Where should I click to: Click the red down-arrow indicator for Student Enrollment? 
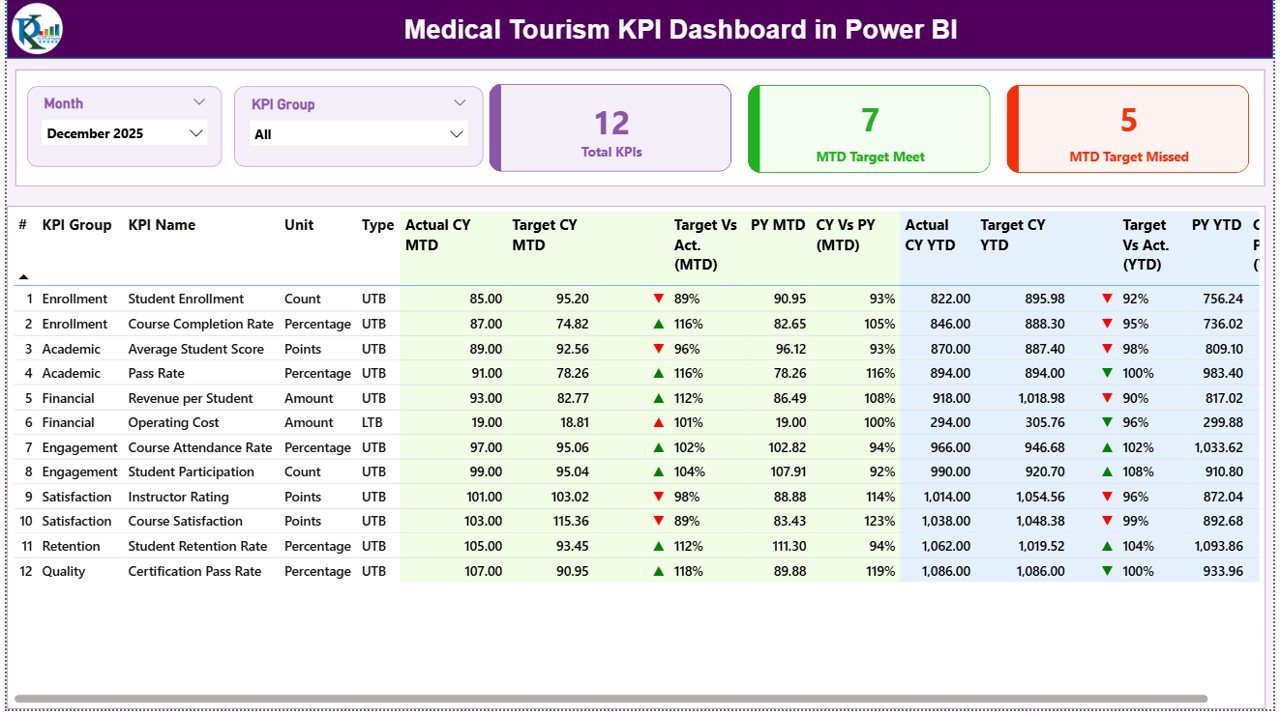659,298
